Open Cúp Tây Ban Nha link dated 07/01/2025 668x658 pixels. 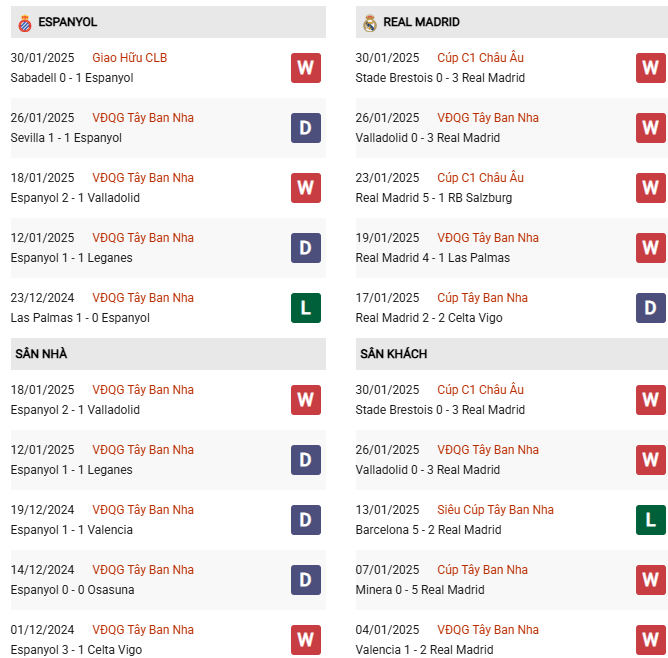click(x=482, y=569)
